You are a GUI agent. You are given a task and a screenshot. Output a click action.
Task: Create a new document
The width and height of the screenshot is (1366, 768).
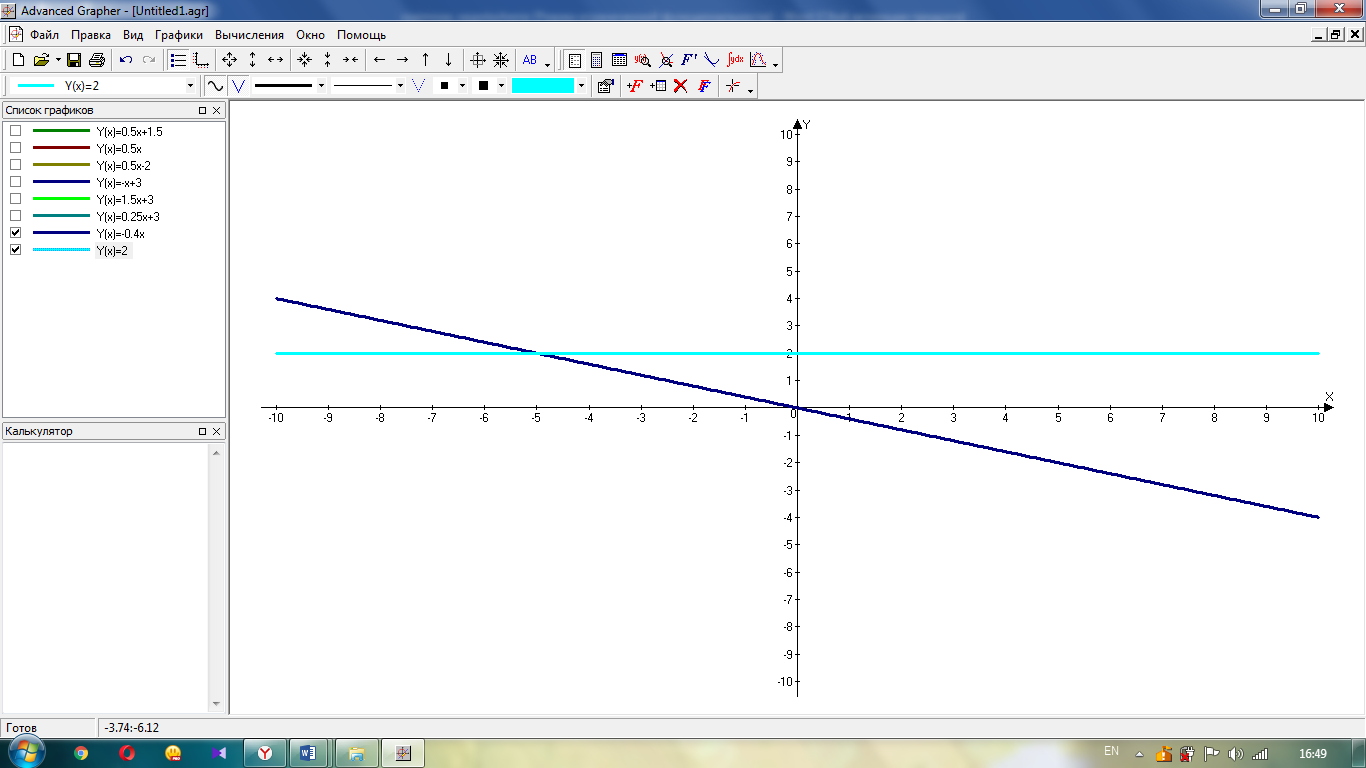18,60
